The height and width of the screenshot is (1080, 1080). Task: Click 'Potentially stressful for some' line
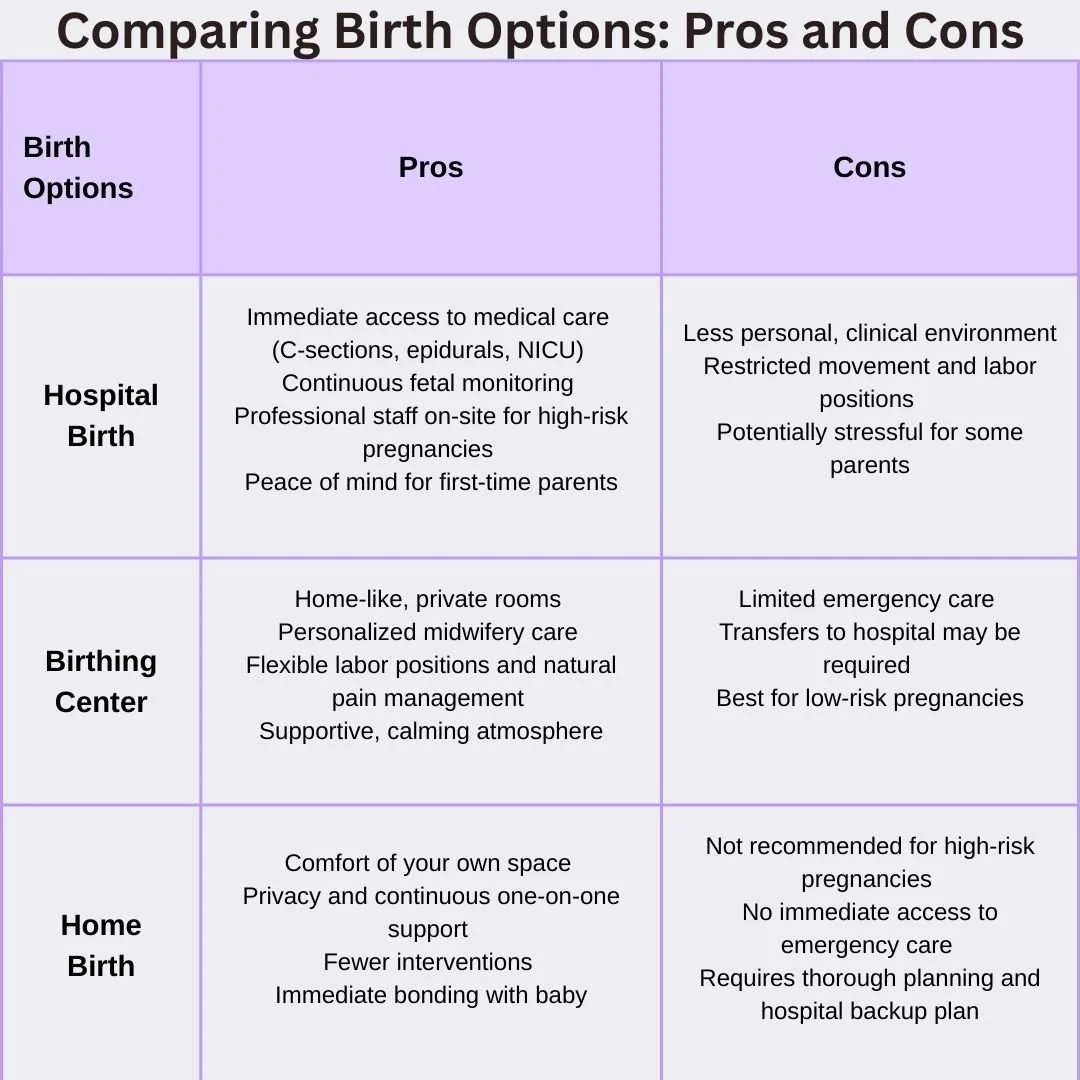(x=869, y=432)
